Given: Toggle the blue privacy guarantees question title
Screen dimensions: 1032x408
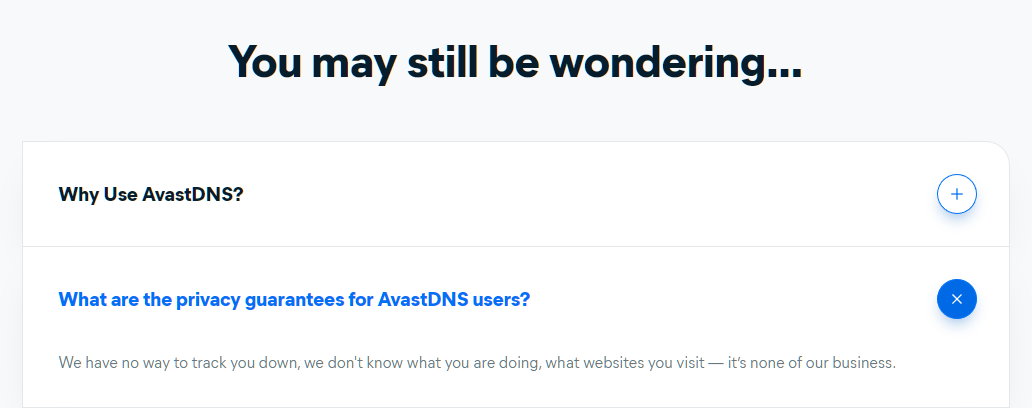Looking at the screenshot, I should coord(294,299).
